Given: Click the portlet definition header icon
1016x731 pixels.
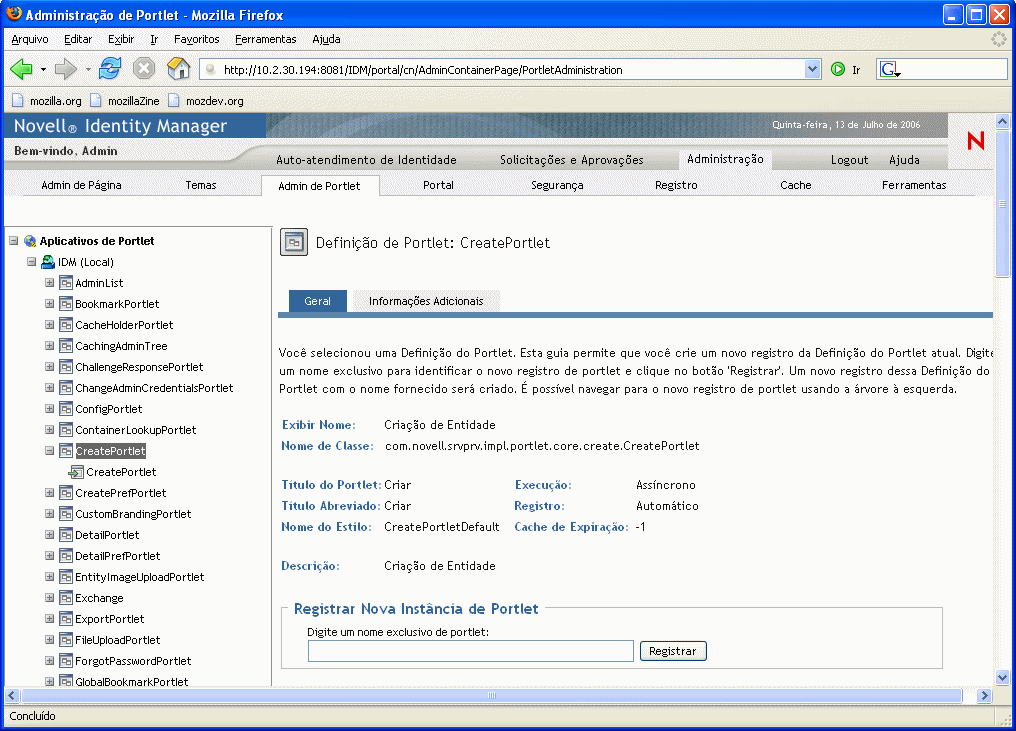Looking at the screenshot, I should coord(294,242).
